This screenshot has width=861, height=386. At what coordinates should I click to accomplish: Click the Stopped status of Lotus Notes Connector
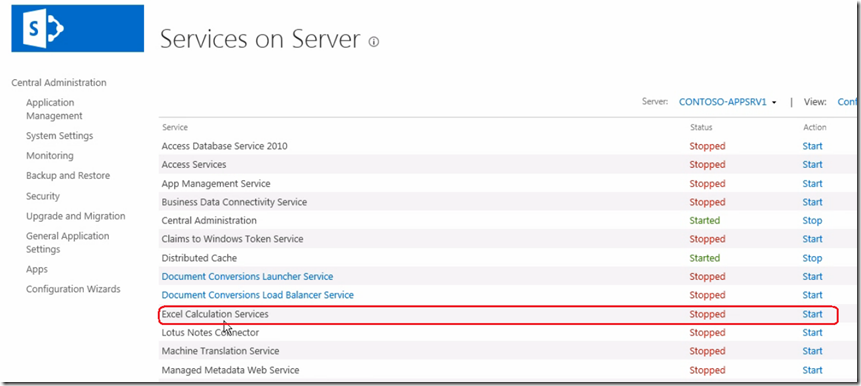point(707,333)
